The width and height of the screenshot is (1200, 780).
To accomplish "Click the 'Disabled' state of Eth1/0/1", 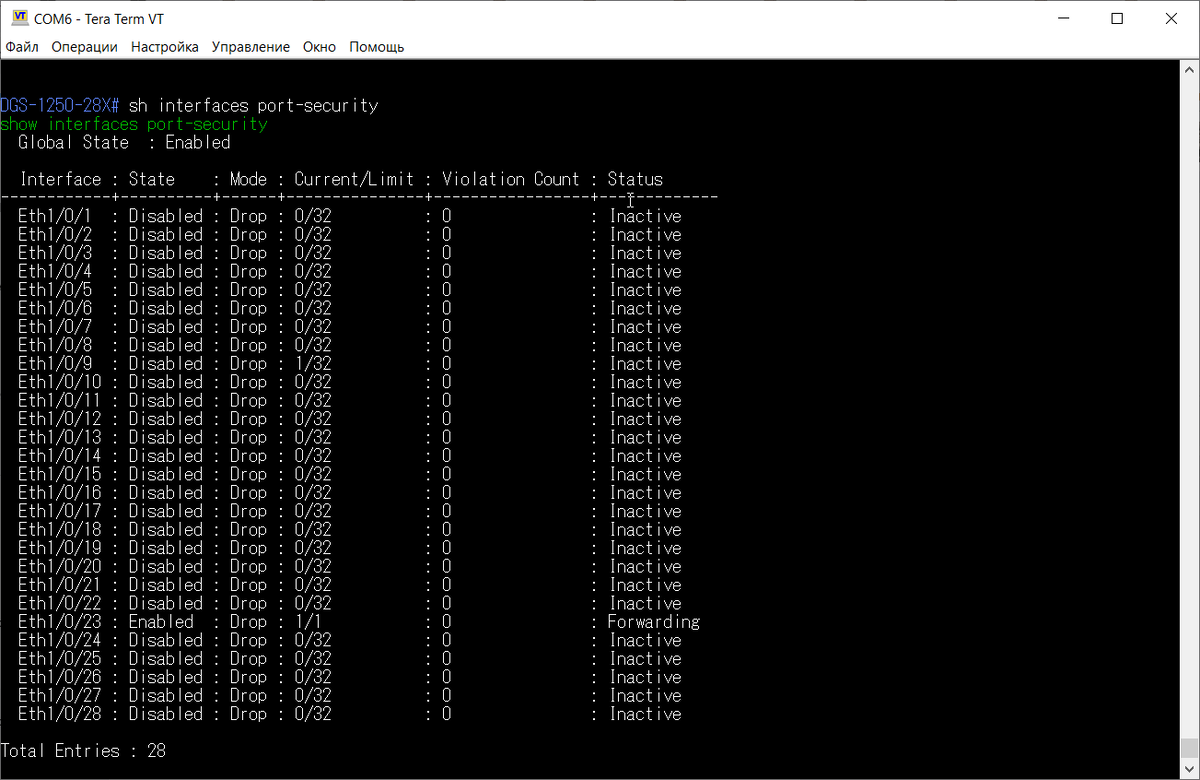I will 165,216.
